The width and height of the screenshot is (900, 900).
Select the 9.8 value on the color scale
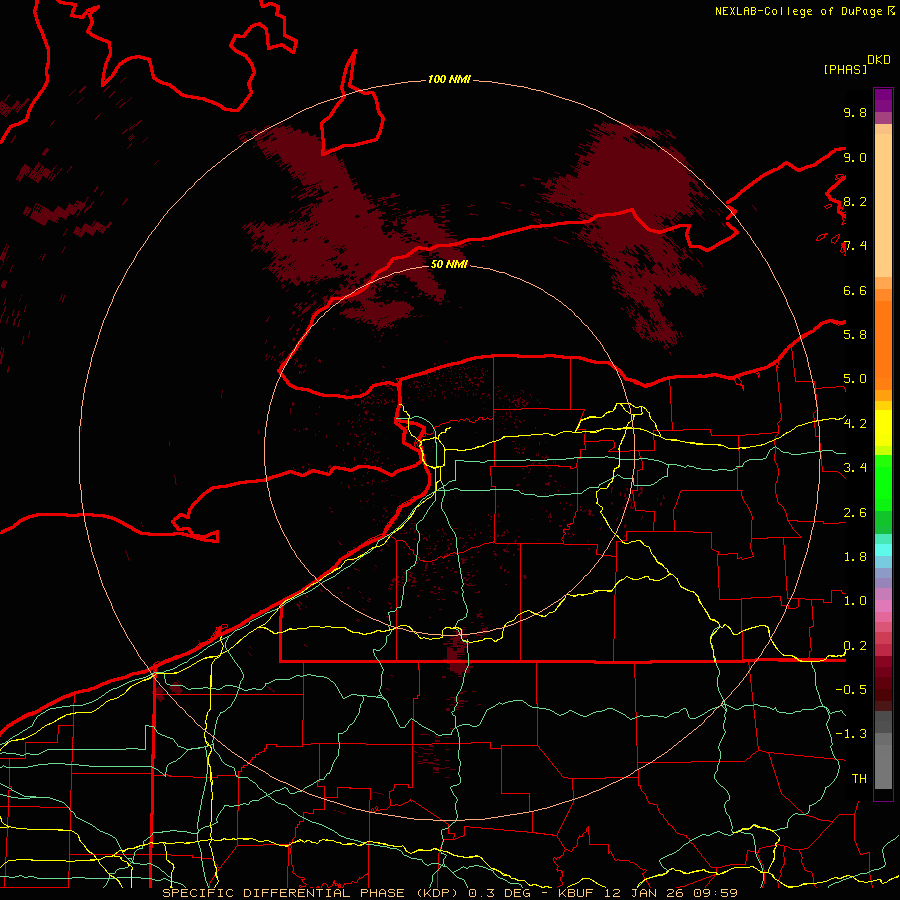pos(855,112)
